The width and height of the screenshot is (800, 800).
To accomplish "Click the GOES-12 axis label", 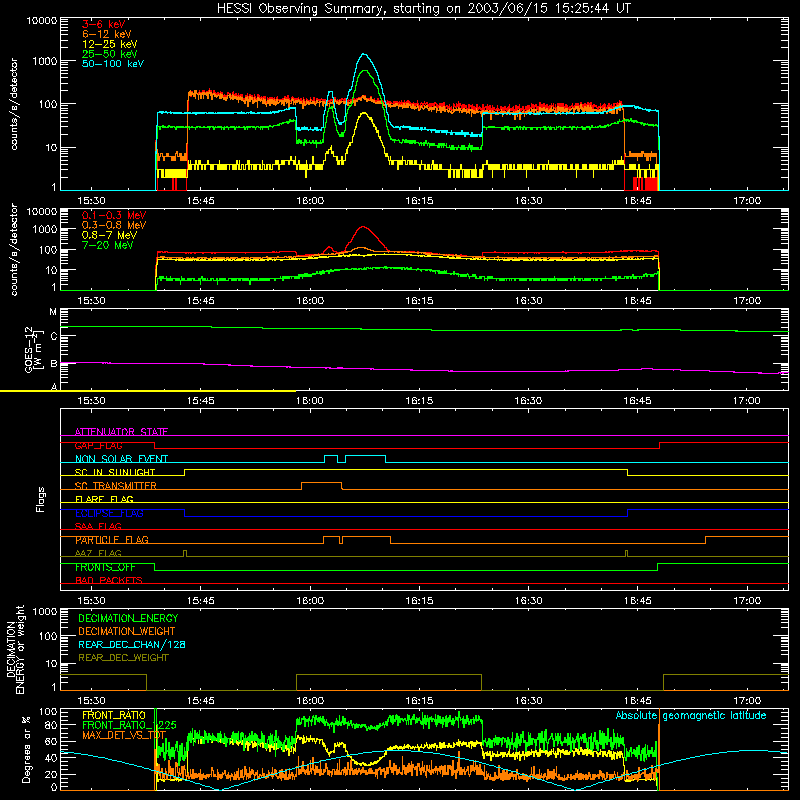I will 32,350.
